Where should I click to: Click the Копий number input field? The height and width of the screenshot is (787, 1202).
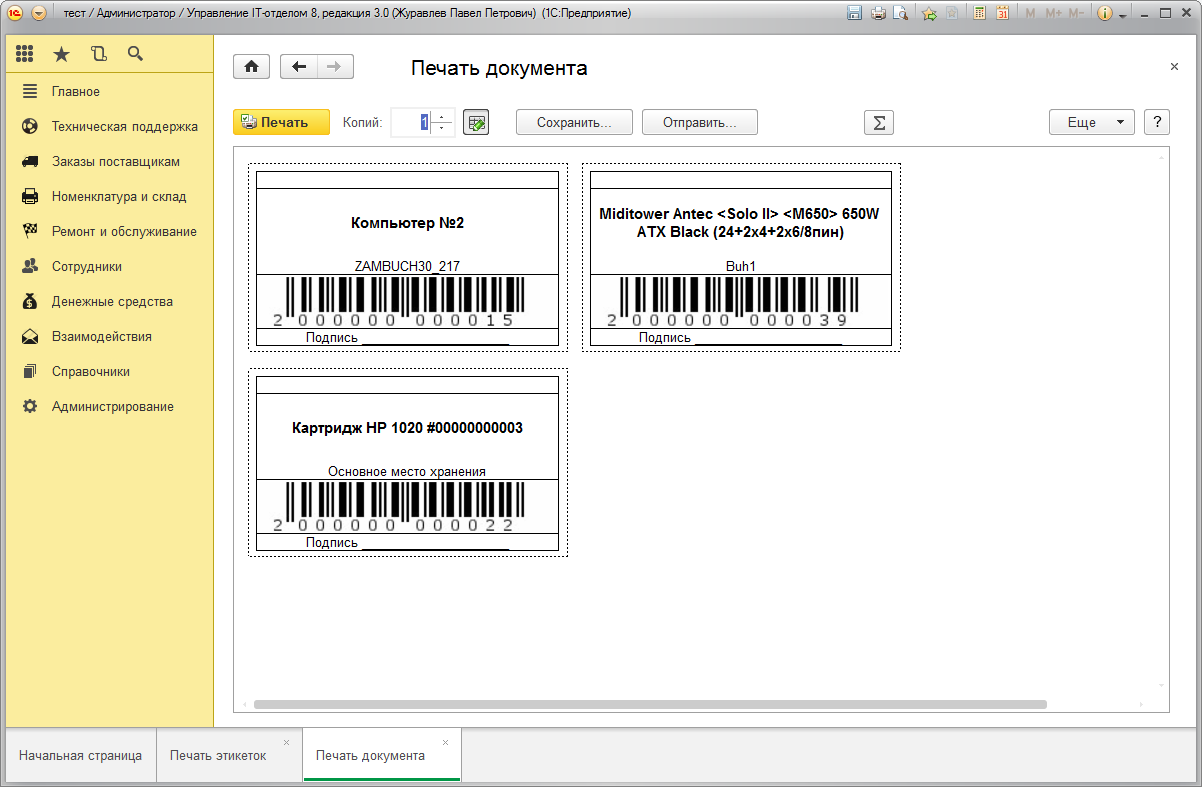point(411,122)
